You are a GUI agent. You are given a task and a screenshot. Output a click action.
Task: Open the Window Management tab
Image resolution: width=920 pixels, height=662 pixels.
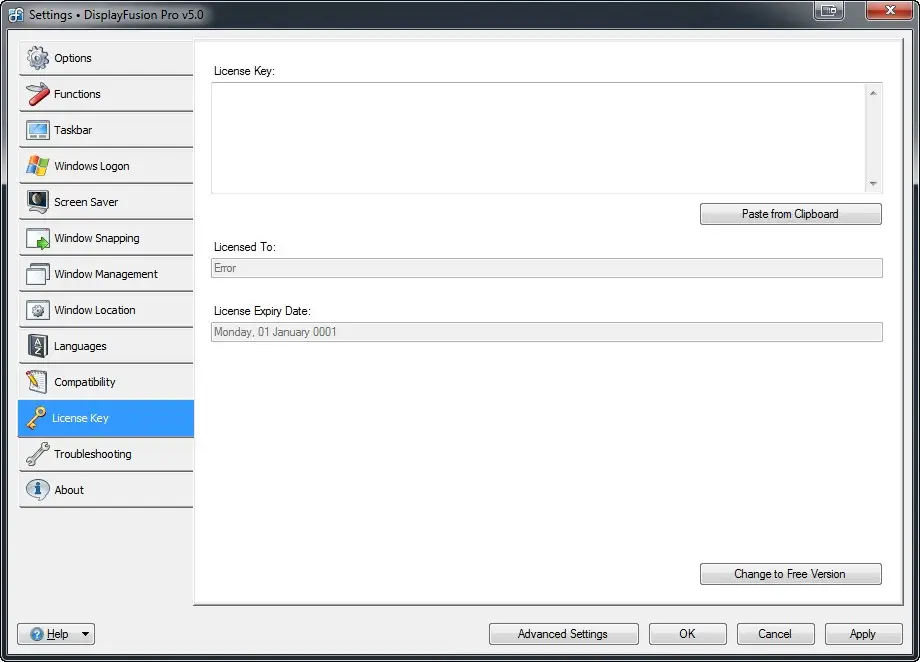click(x=106, y=274)
